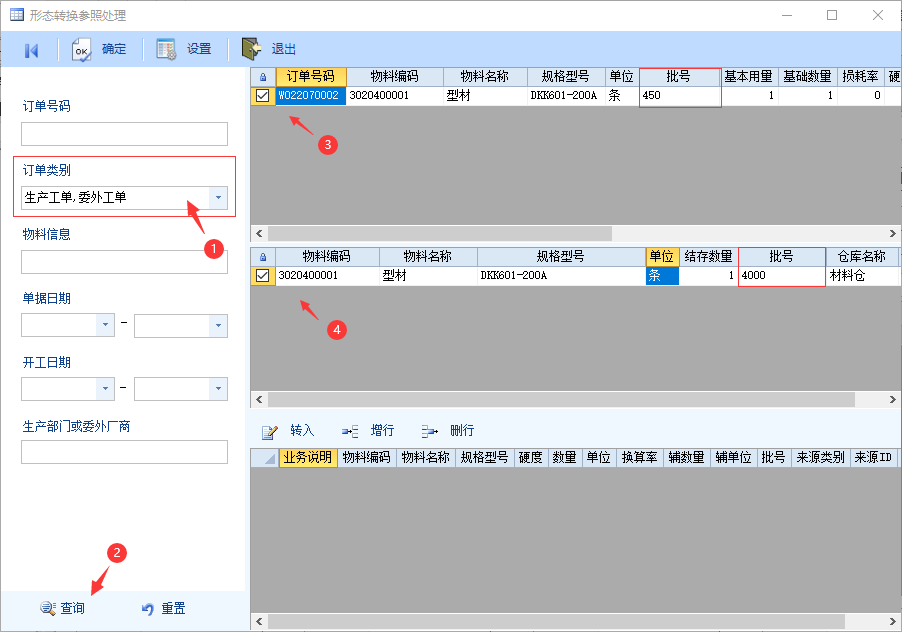Click 辅数量 column header

(x=686, y=458)
